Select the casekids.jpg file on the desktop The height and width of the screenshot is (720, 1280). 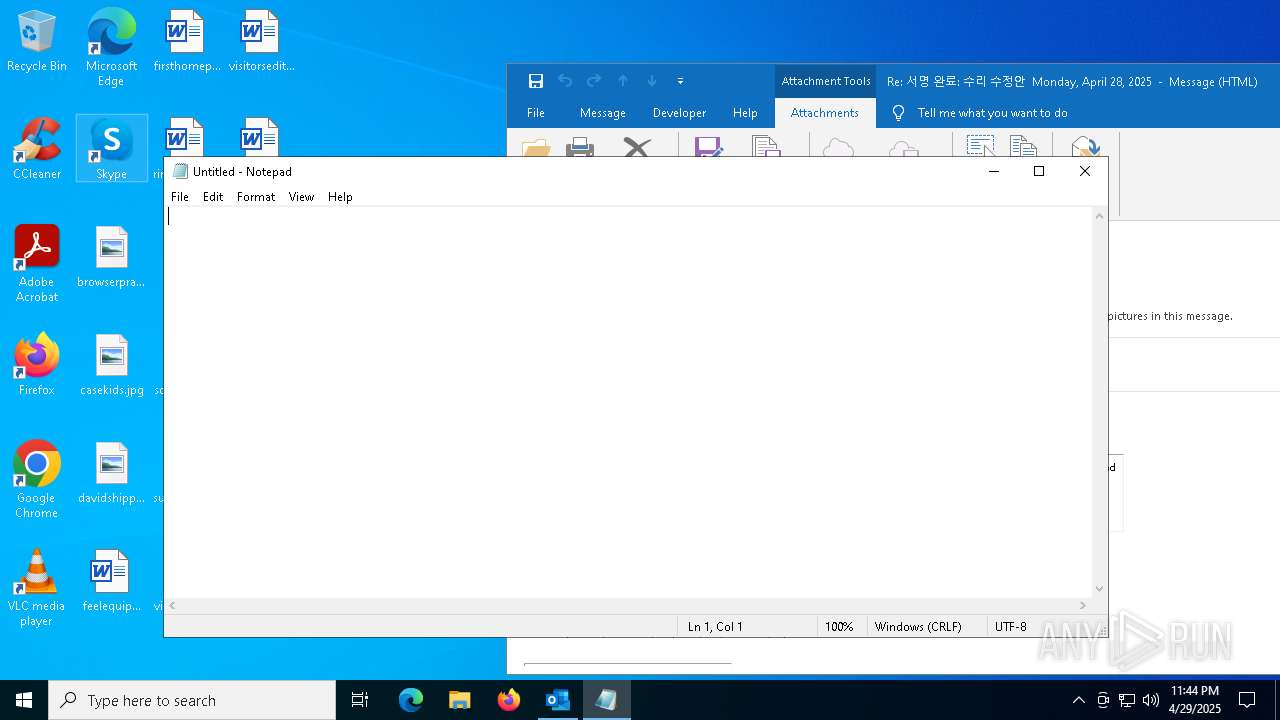click(111, 365)
